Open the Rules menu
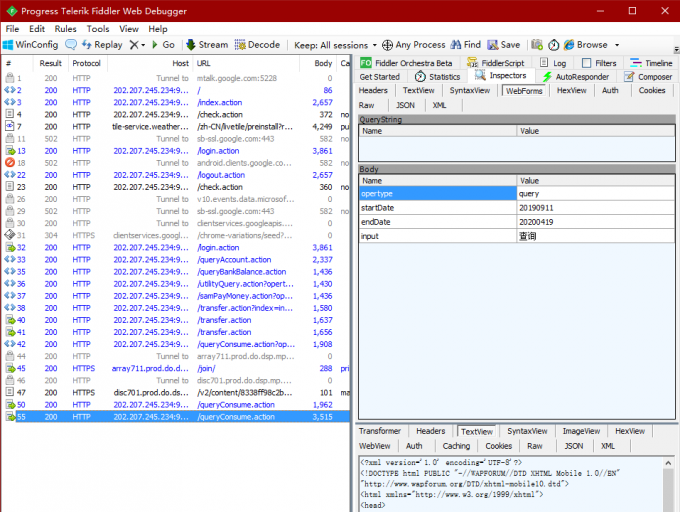The height and width of the screenshot is (512, 680). coord(65,29)
